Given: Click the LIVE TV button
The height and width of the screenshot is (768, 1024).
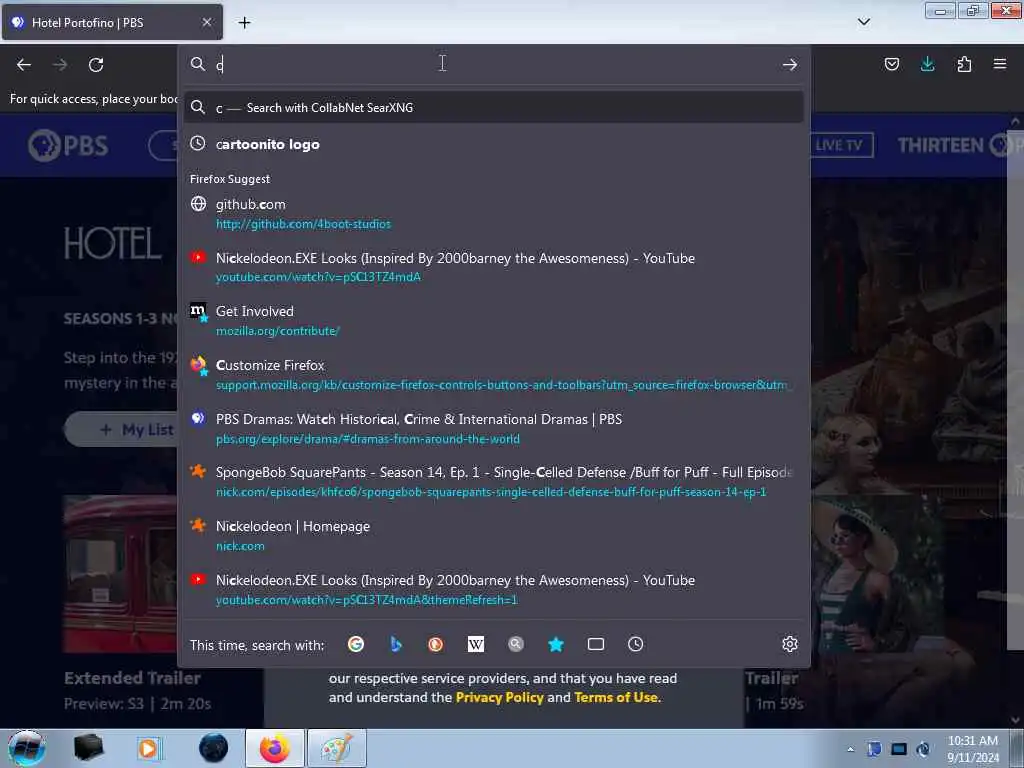Looking at the screenshot, I should click(841, 145).
